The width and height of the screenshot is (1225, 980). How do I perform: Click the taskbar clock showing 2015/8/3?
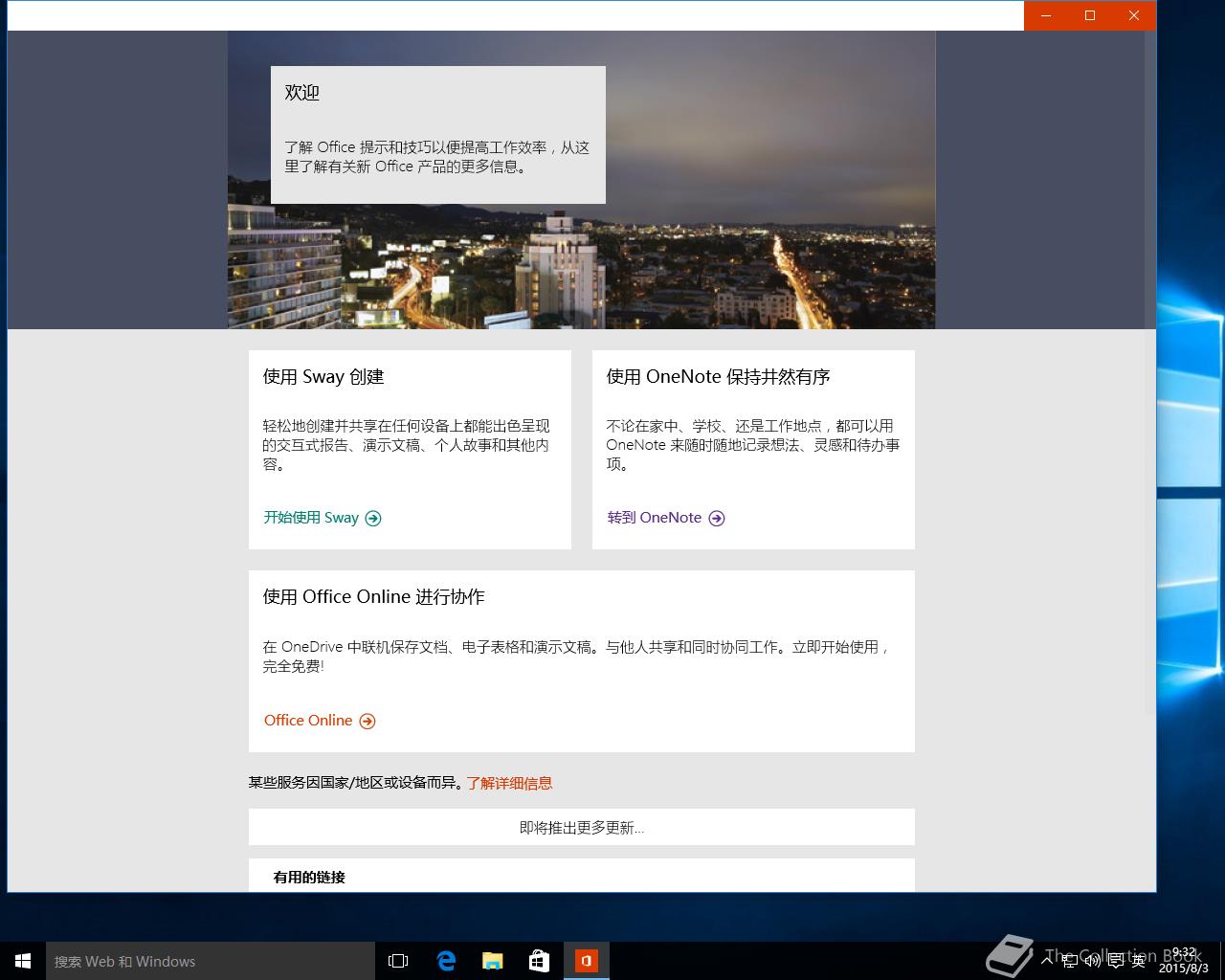click(x=1184, y=961)
